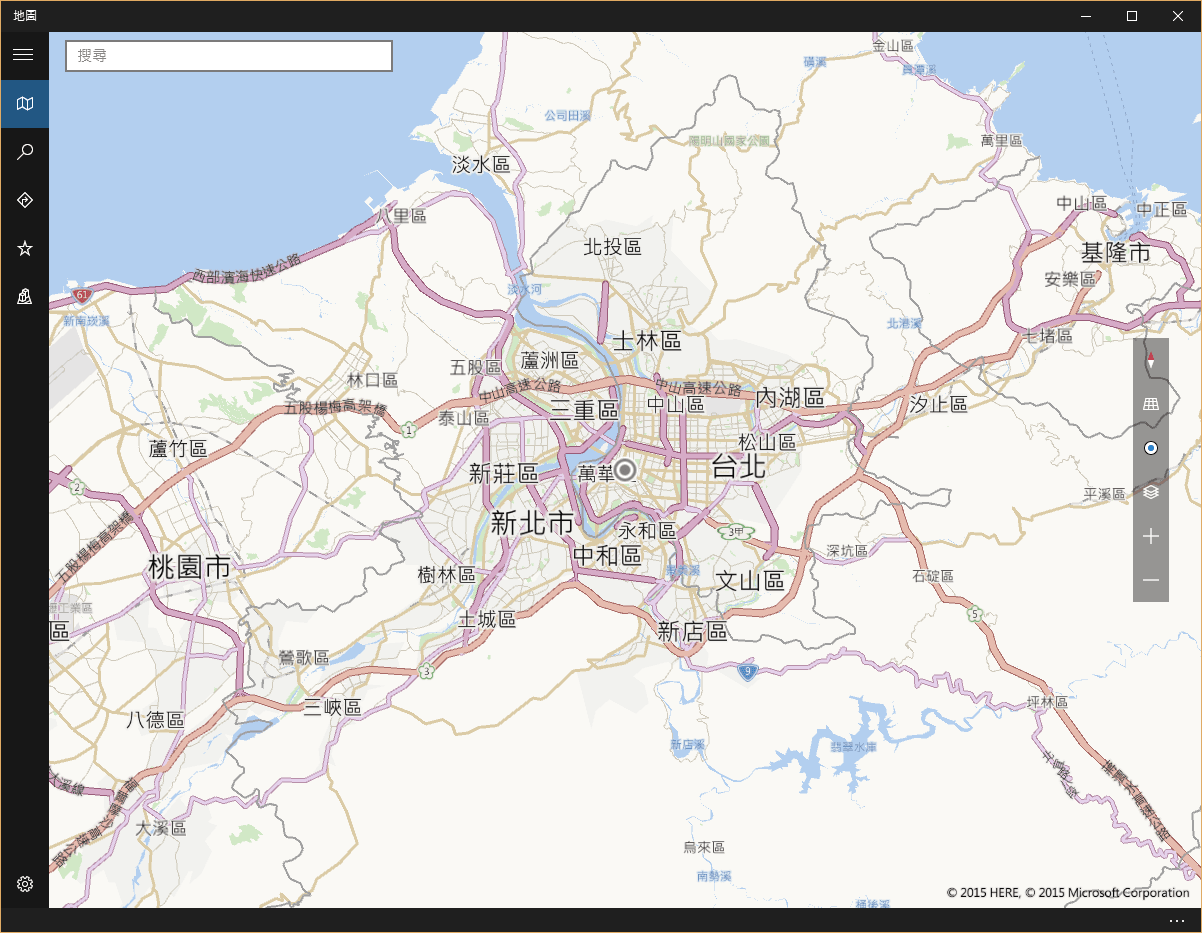Image resolution: width=1202 pixels, height=933 pixels.
Task: Click the 汐止區 district label
Action: click(938, 404)
